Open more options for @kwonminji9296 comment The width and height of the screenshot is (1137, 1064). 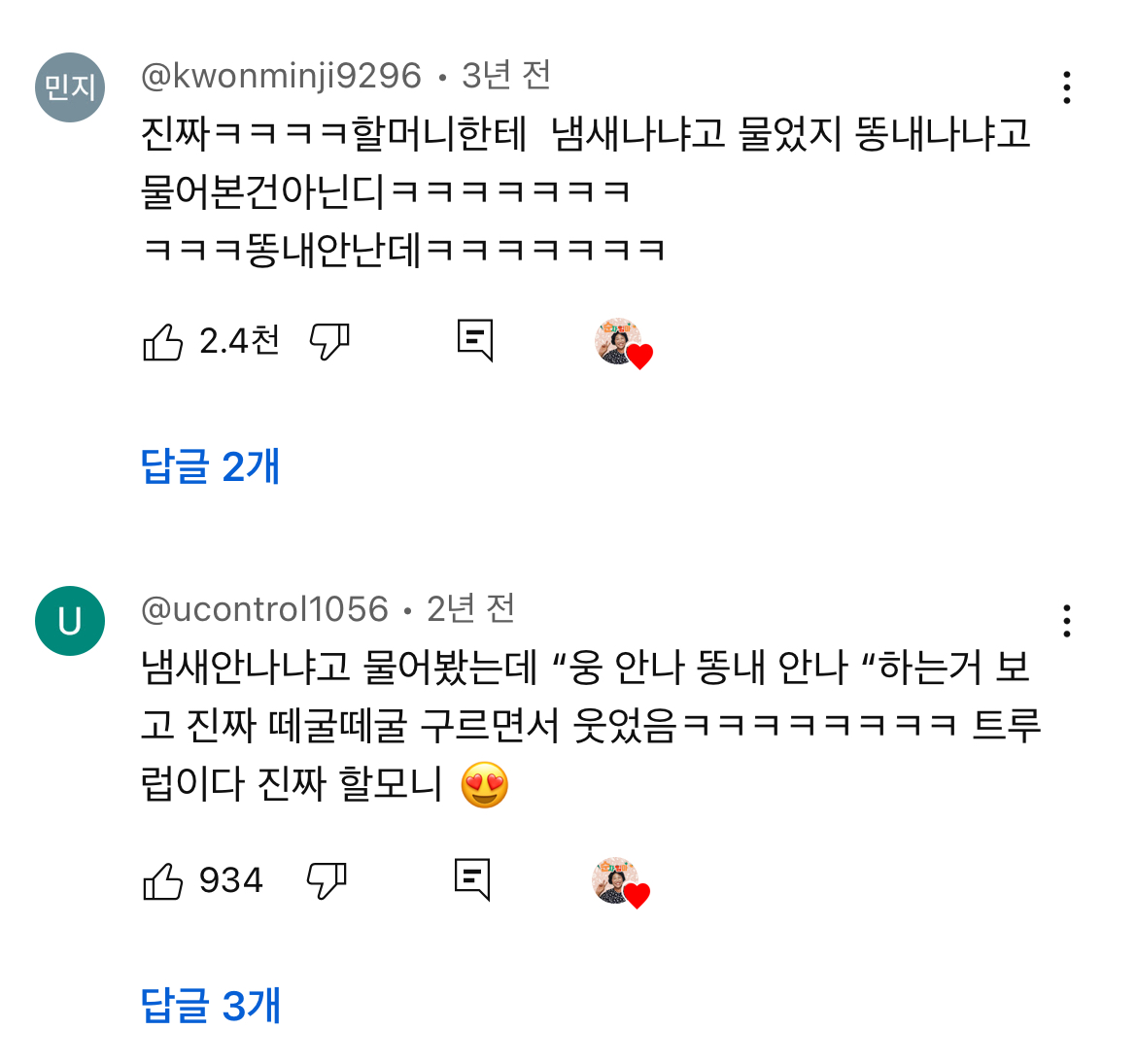[1067, 87]
